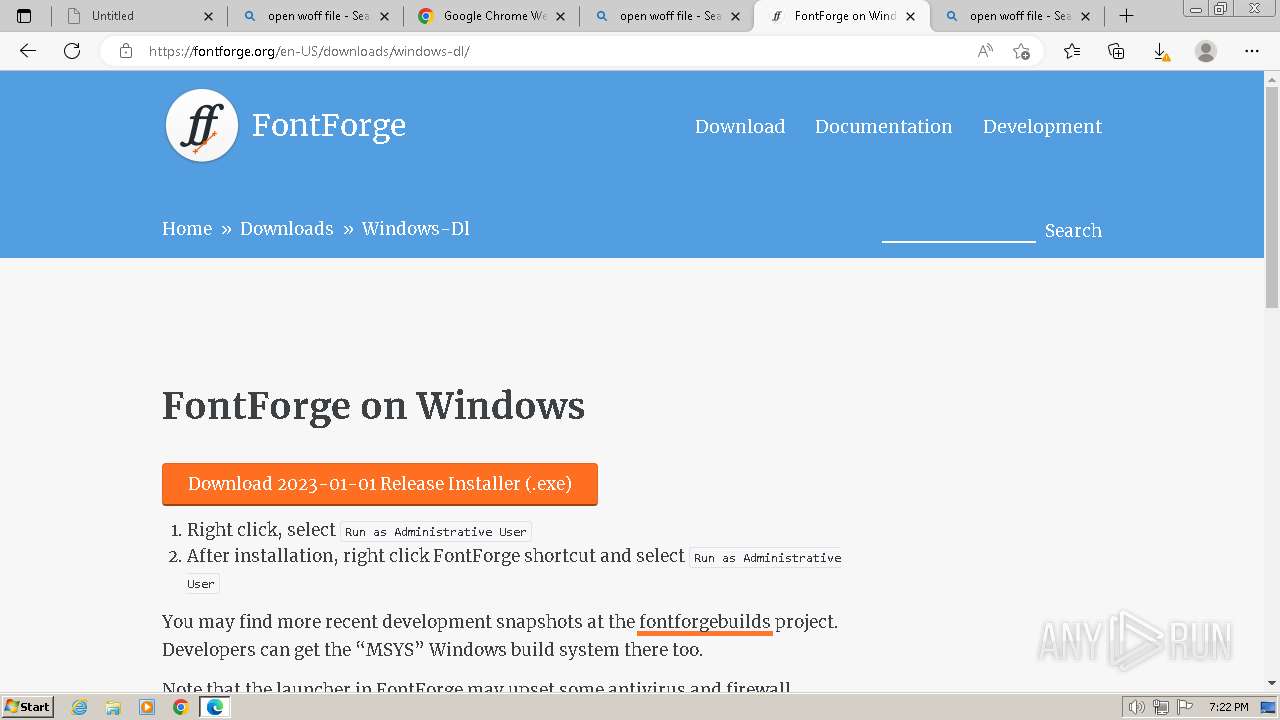Open the tab actions menu icon
Screen dimensions: 1280x720
click(x=24, y=16)
